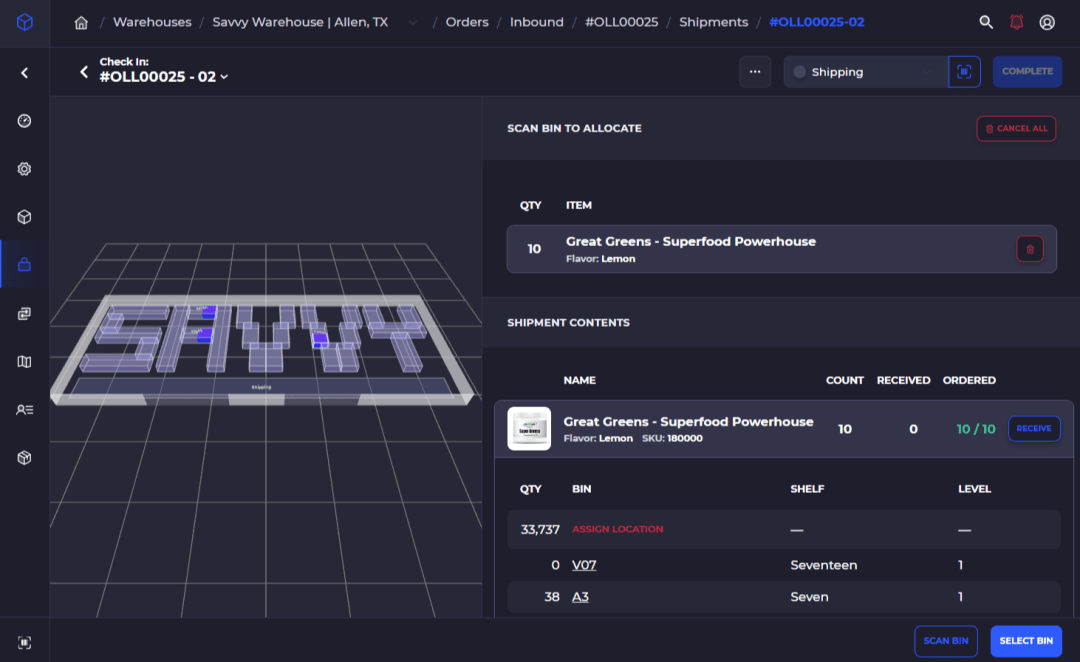
Task: Click RECEIVE for Great Greens item
Action: pyautogui.click(x=1034, y=428)
